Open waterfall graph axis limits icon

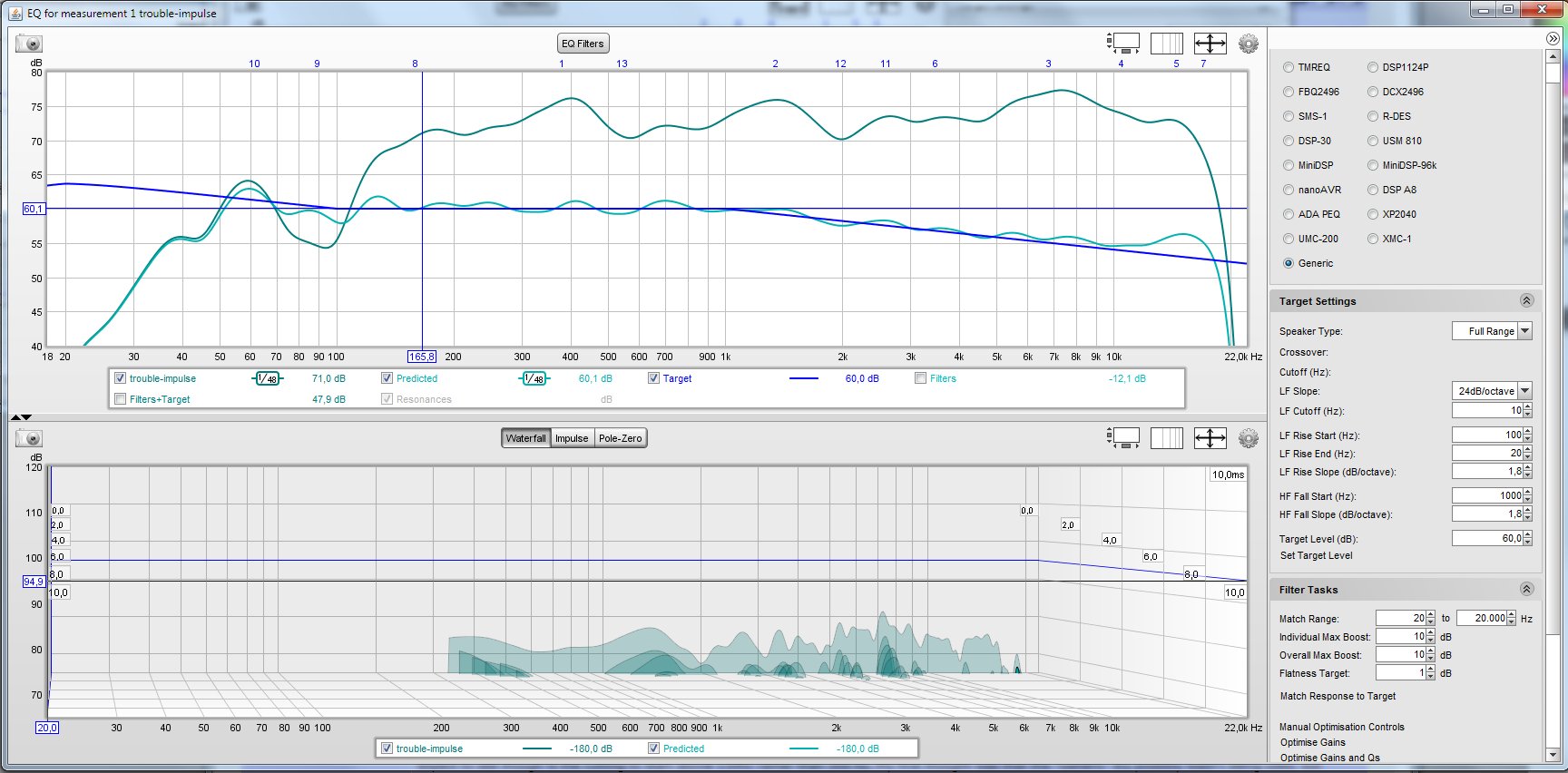[x=1167, y=438]
